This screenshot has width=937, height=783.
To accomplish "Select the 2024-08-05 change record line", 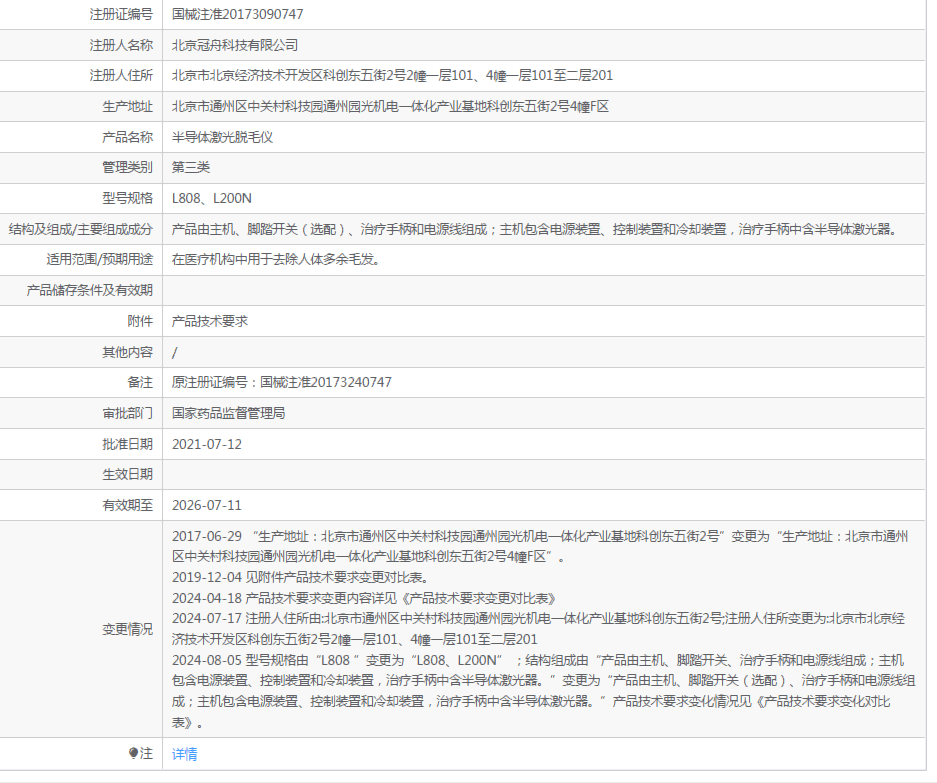I will pyautogui.click(x=543, y=692).
